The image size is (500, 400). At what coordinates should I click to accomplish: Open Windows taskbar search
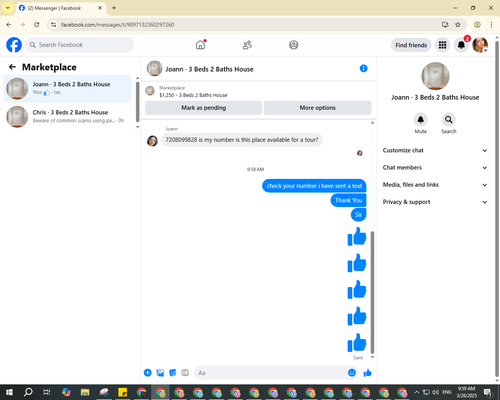[28, 392]
